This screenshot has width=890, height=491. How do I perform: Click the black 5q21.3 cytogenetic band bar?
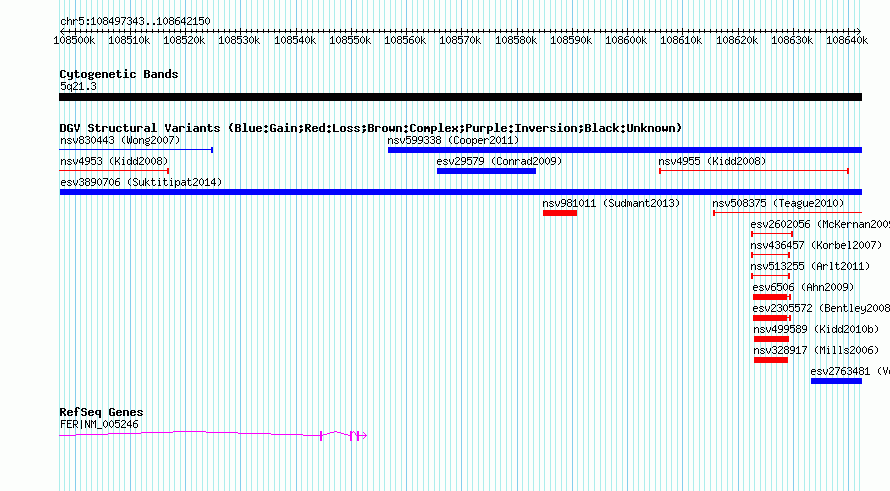tap(460, 97)
